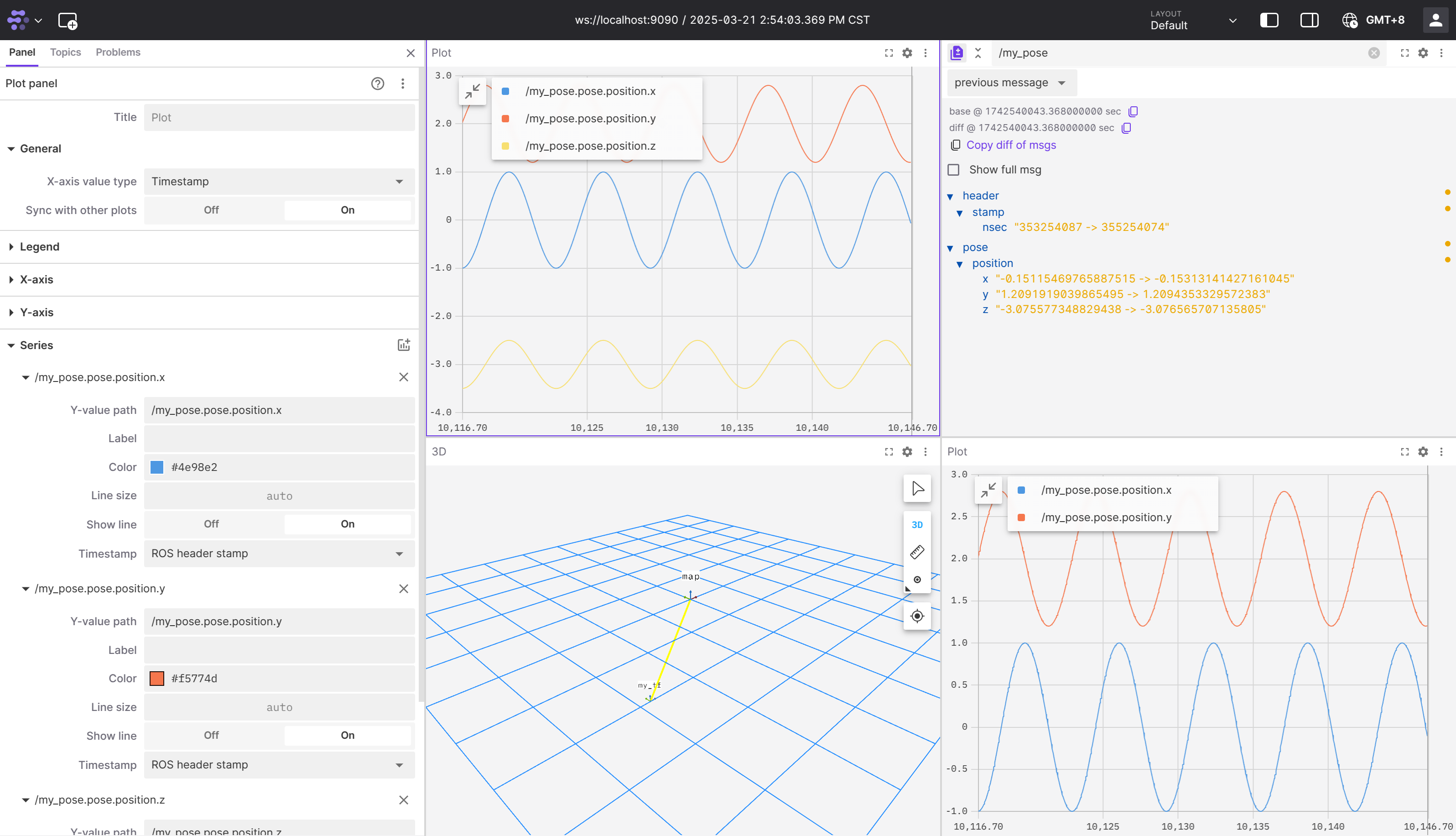The width and height of the screenshot is (1456, 836).
Task: Check the Show full msg checkbox
Action: tap(953, 170)
